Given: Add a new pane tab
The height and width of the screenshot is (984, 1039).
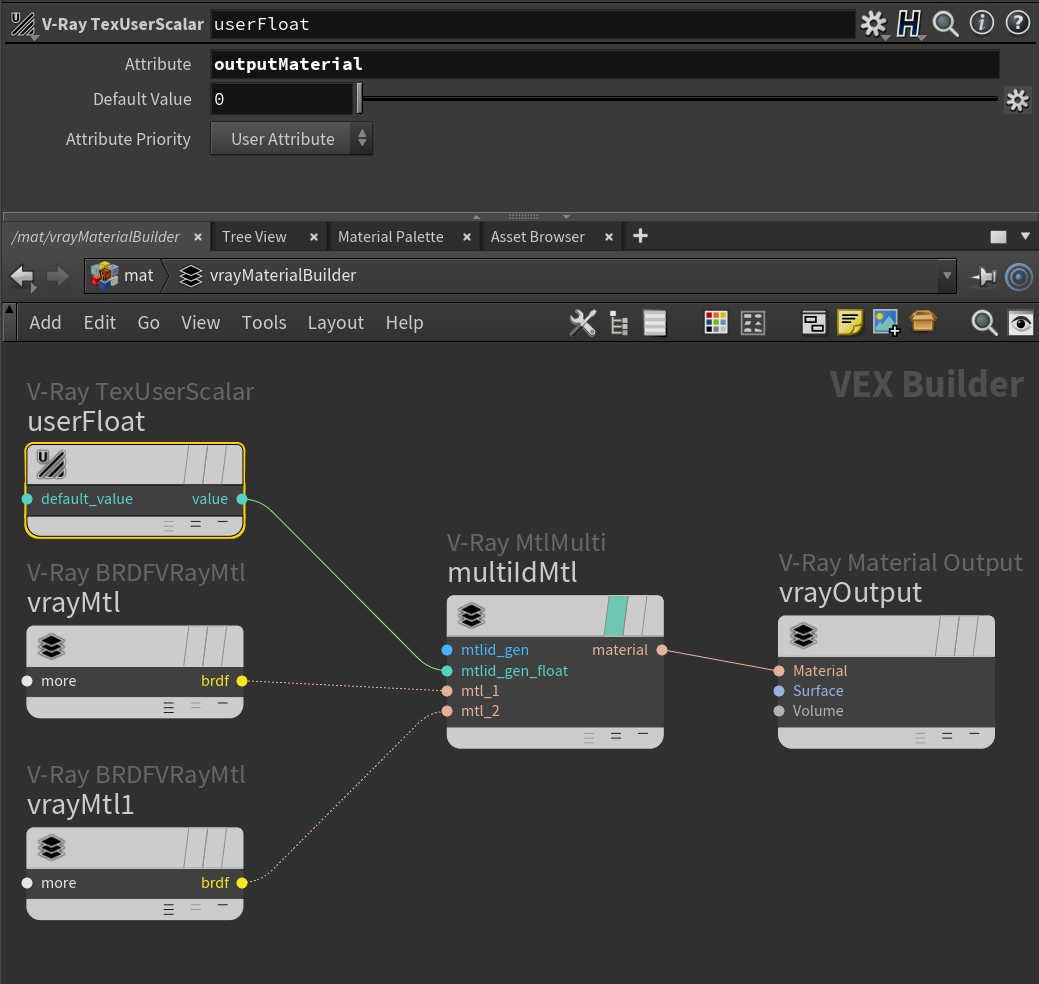Looking at the screenshot, I should (640, 236).
